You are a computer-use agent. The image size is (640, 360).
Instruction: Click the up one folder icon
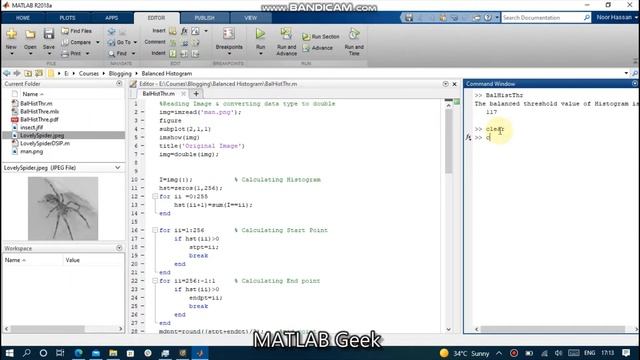(x=28, y=73)
